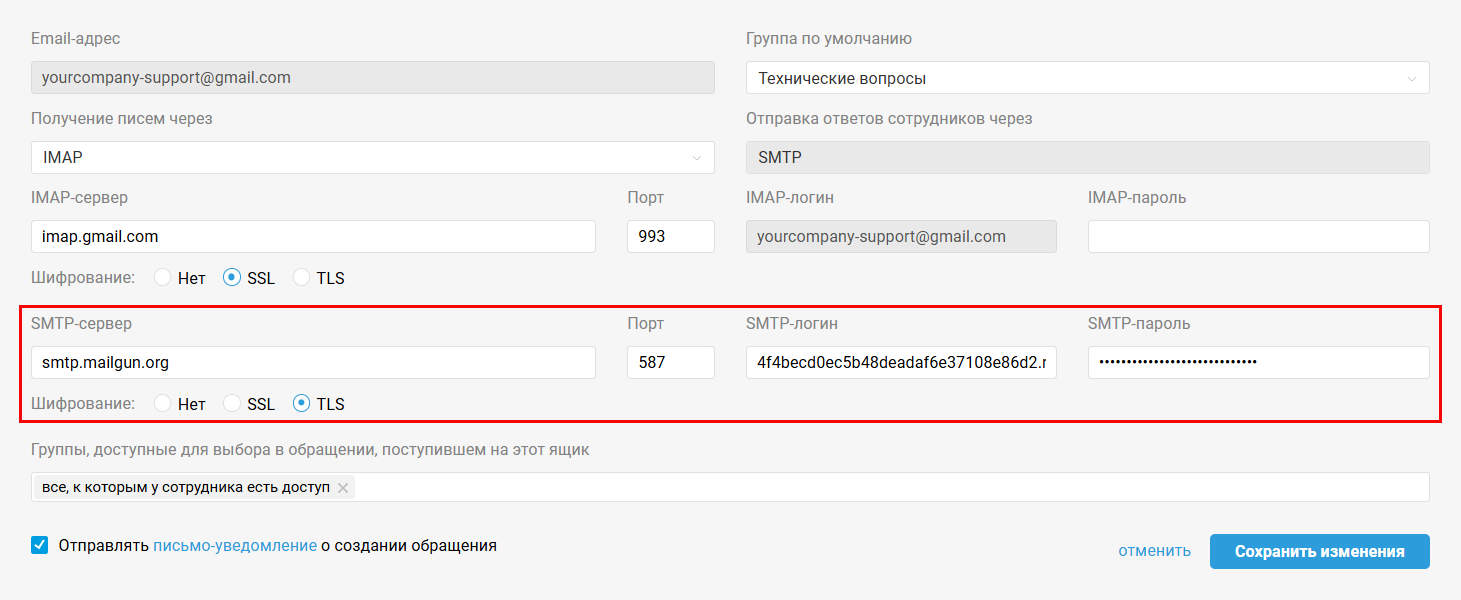The width and height of the screenshot is (1461, 600).
Task: Choose TLS encryption for SMTP
Action: click(301, 404)
